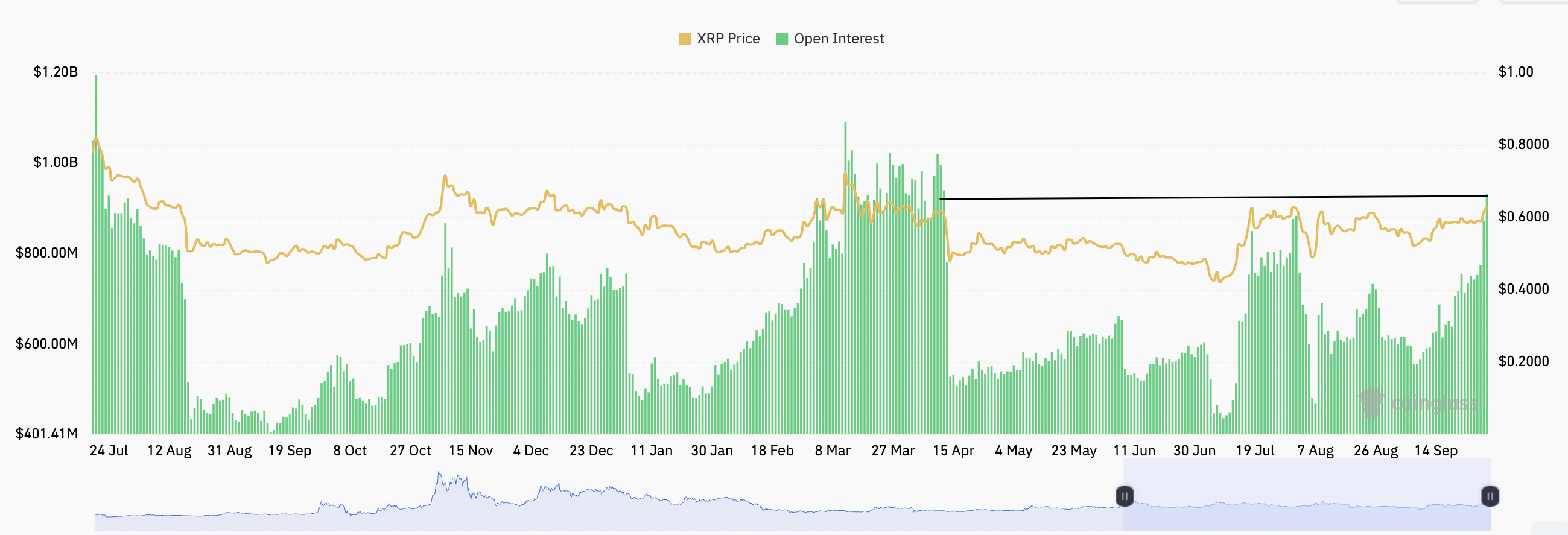Click the $1.20B left axis label
1568x535 pixels.
click(x=56, y=72)
